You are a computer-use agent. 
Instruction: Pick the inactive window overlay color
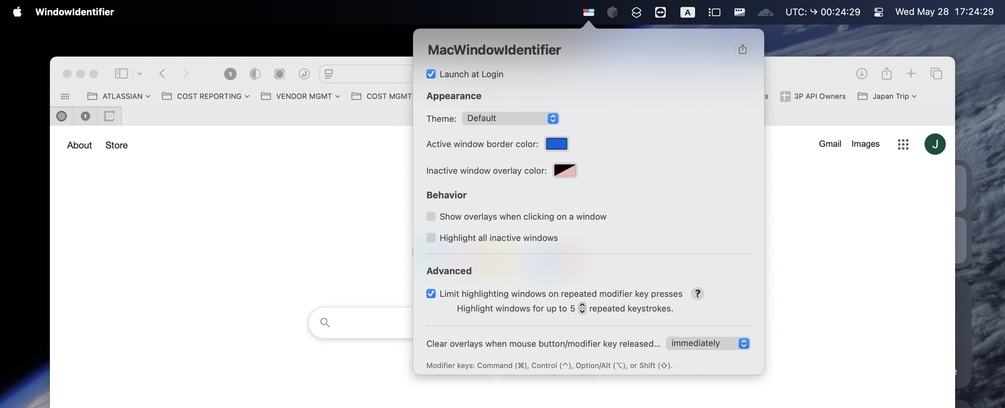tap(565, 170)
